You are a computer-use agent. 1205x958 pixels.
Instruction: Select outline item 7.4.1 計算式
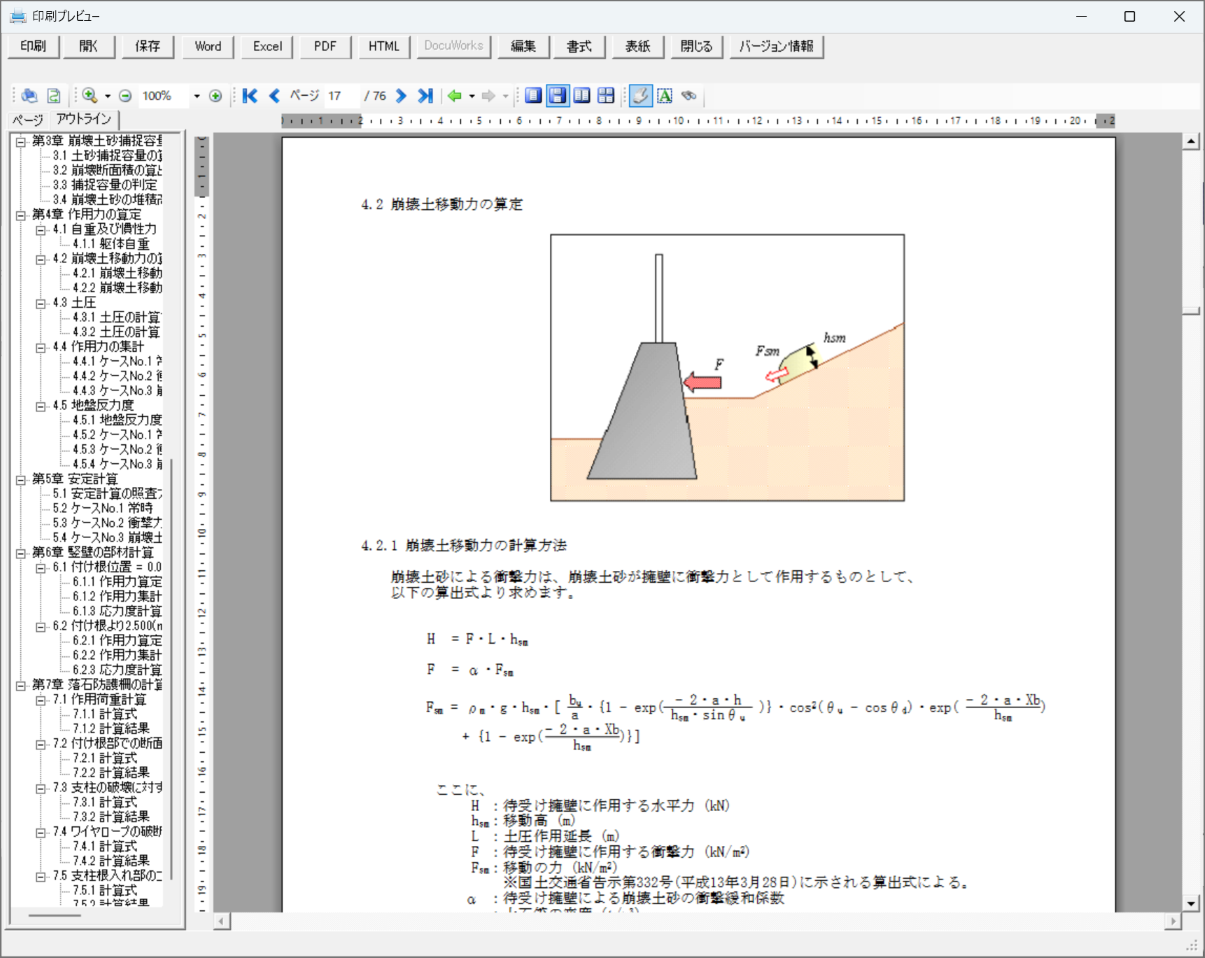104,846
